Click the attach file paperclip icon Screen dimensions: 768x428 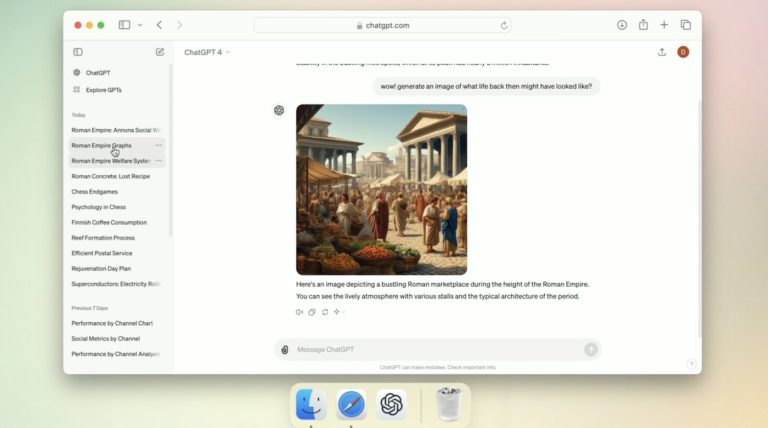click(x=285, y=349)
